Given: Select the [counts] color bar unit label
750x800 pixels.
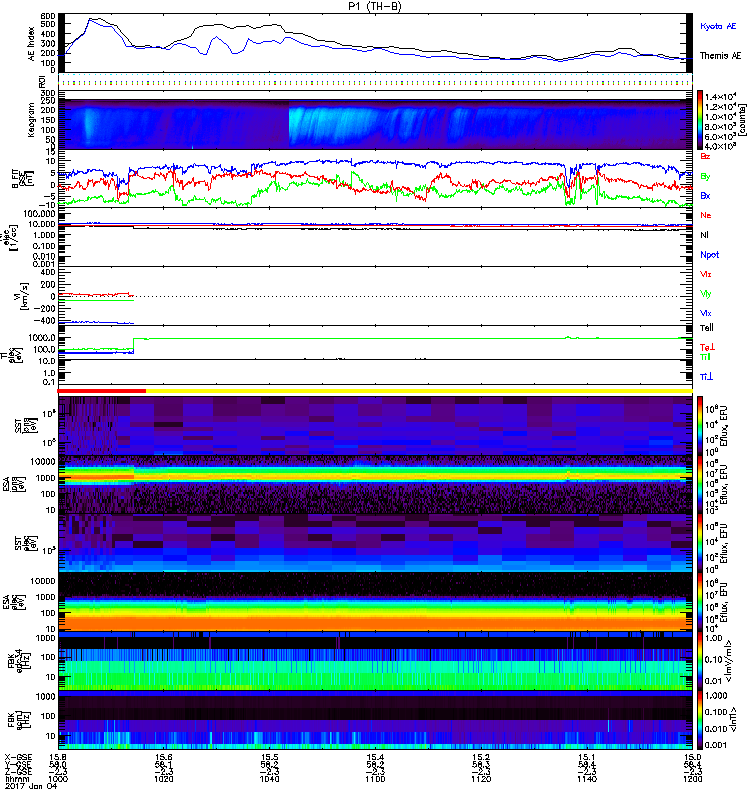Looking at the screenshot, I should [x=742, y=120].
